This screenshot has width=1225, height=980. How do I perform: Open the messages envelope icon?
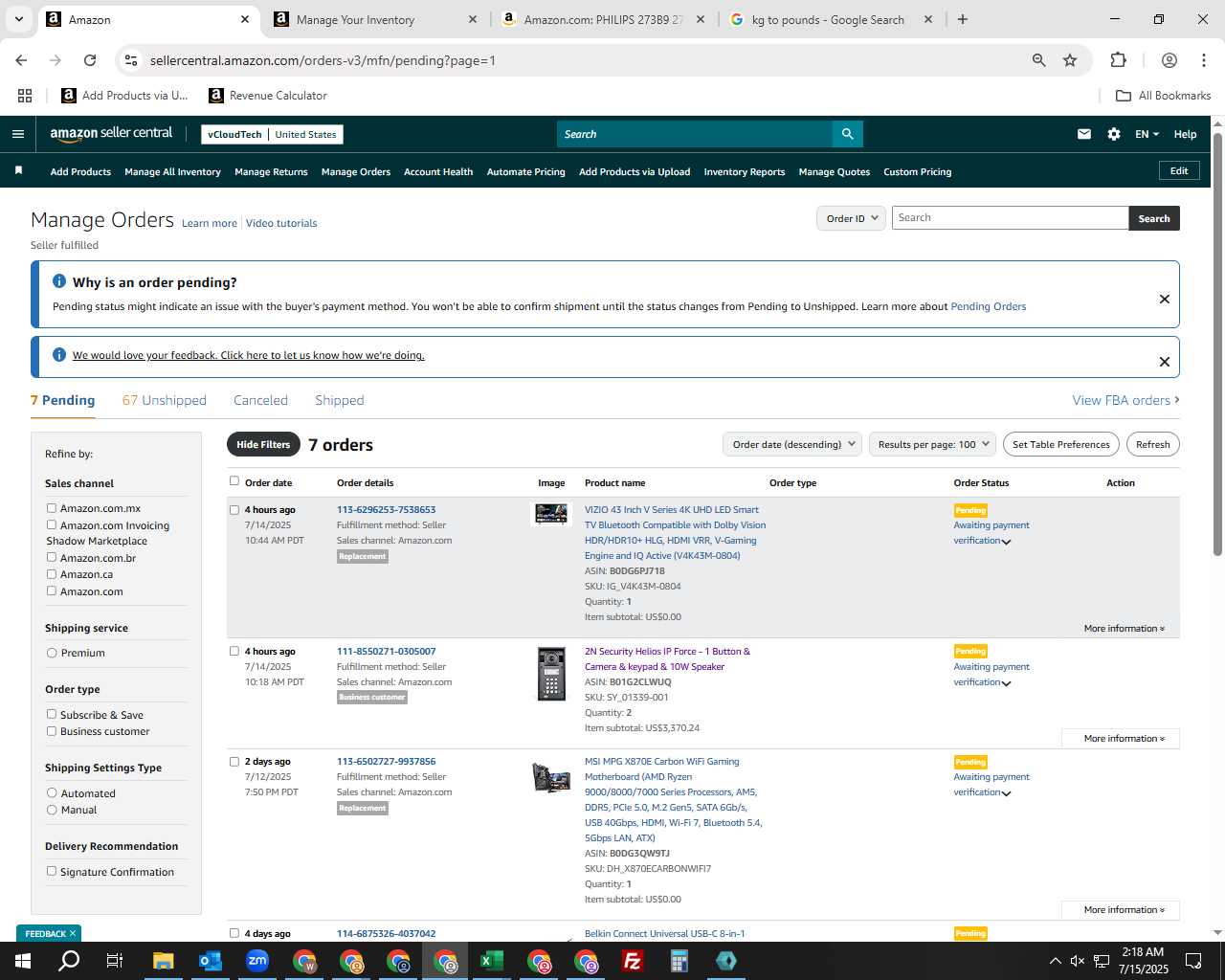(1084, 134)
